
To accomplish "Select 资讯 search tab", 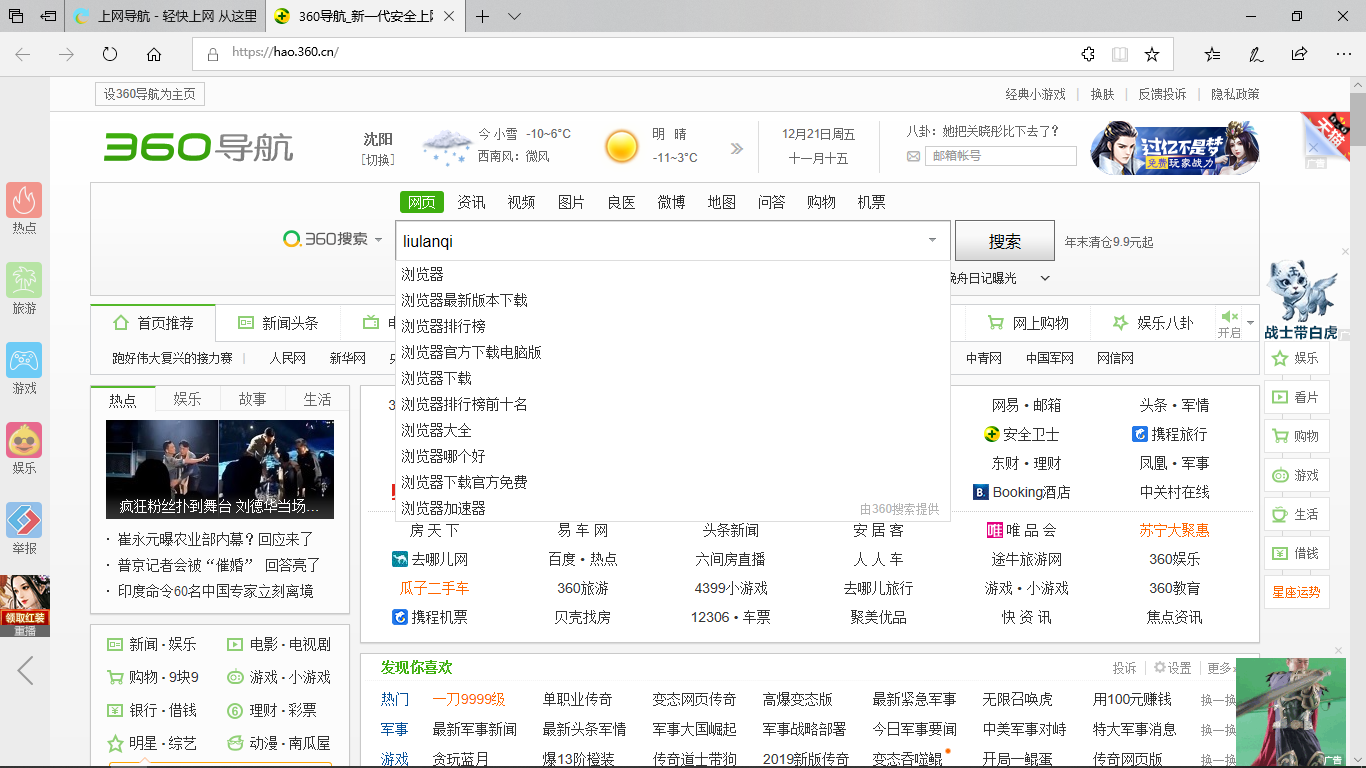I will [471, 202].
